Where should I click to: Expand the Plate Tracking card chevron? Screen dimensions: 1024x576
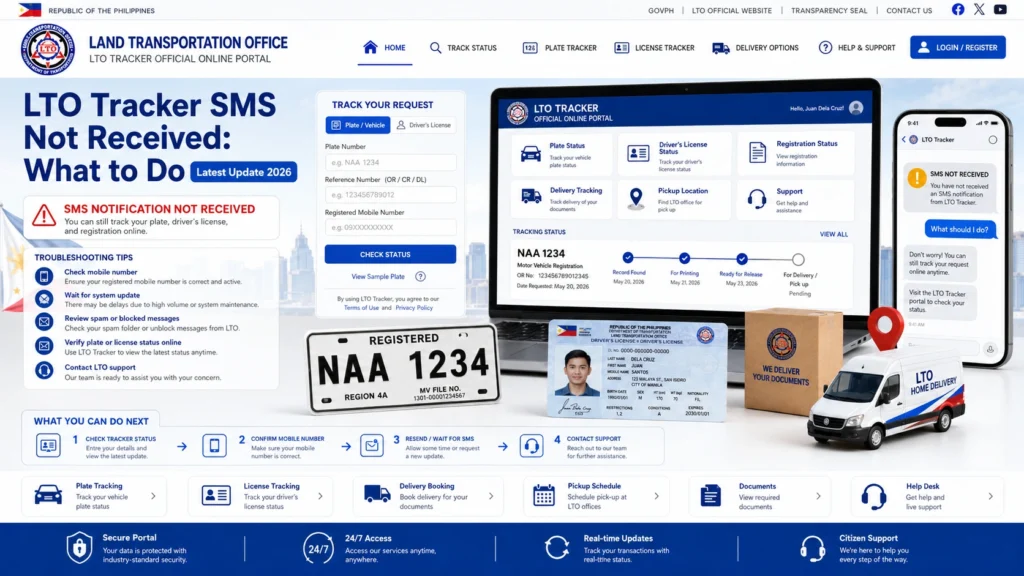click(153, 496)
